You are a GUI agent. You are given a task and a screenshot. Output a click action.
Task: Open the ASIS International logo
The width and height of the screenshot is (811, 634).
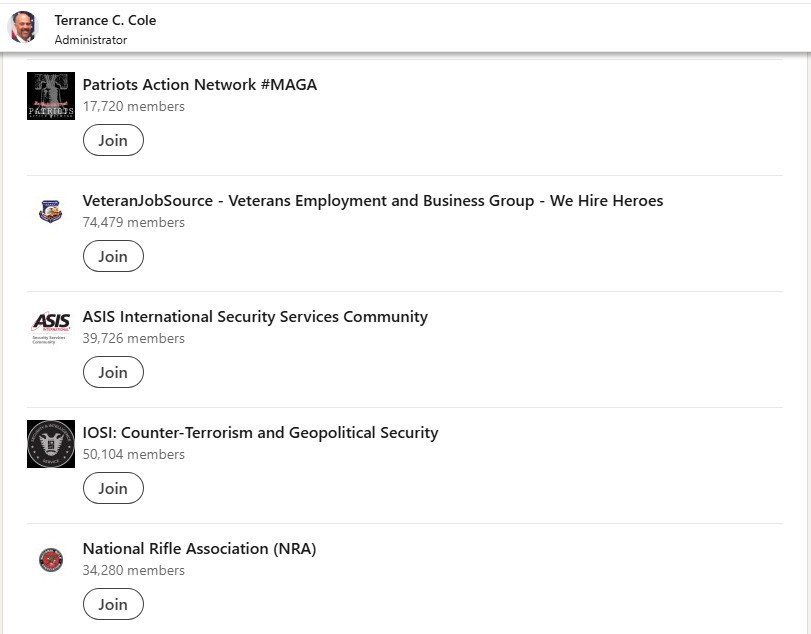coord(51,328)
